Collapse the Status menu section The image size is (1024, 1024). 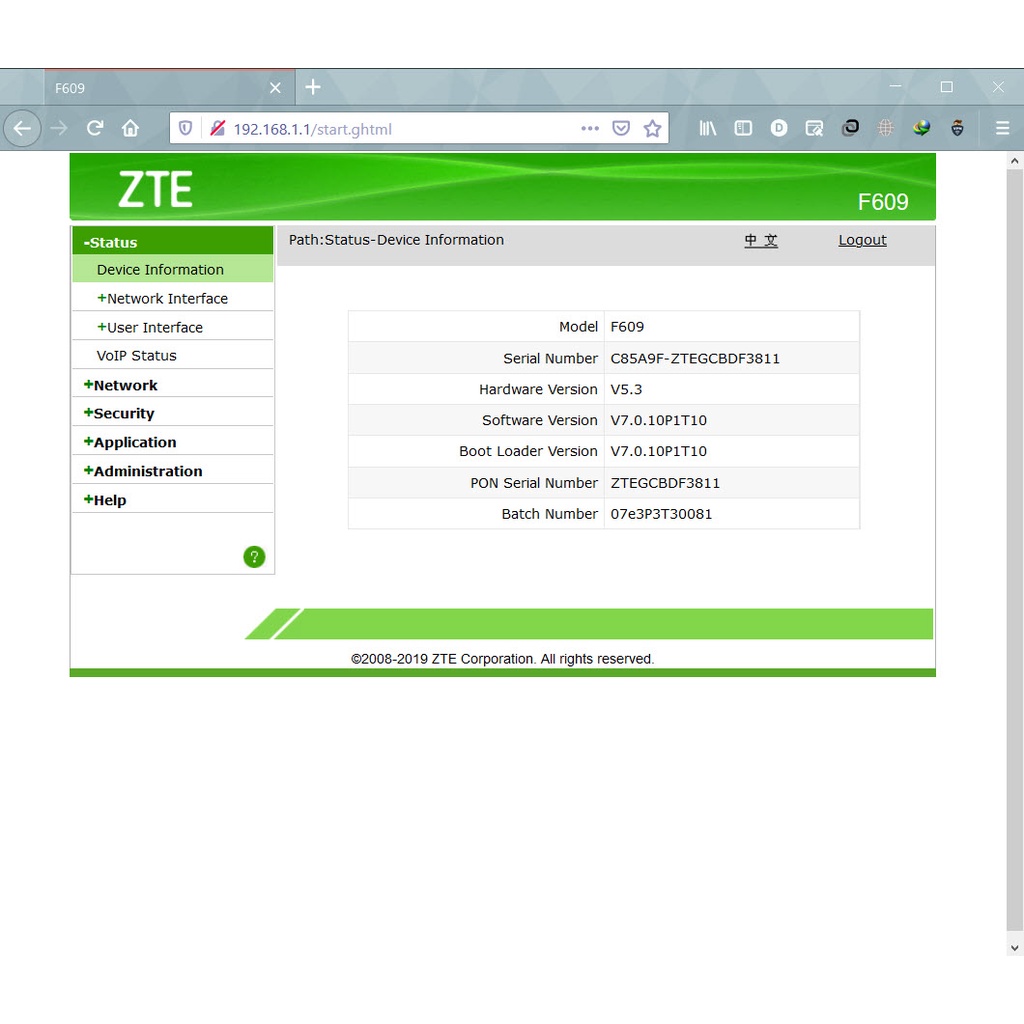pos(113,242)
